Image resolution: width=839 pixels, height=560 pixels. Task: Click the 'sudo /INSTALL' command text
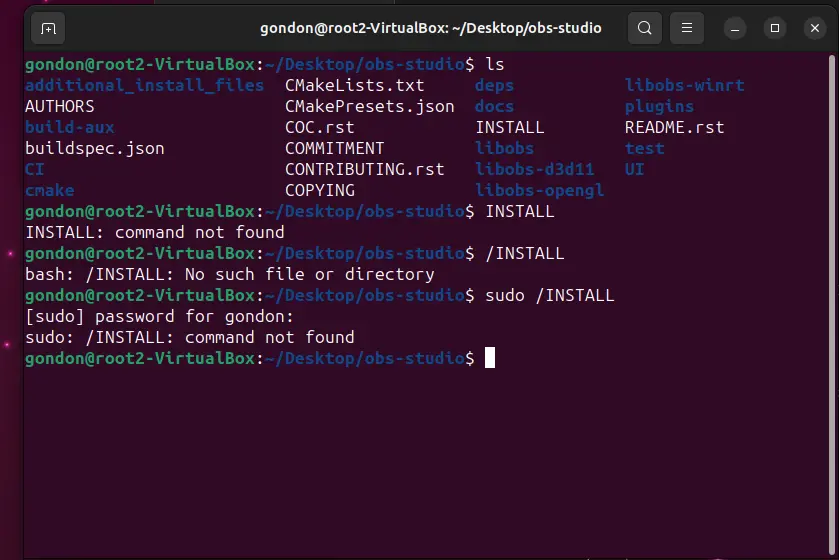point(550,295)
